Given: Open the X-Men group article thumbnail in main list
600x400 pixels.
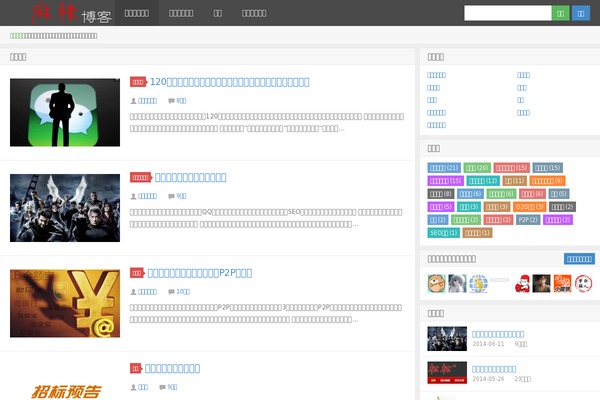Looking at the screenshot, I should point(65,208).
